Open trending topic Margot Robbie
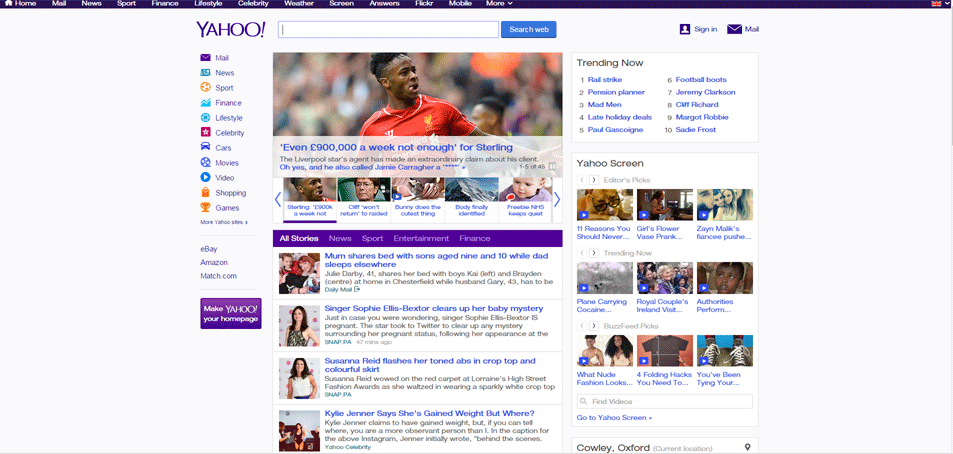This screenshot has width=953, height=454. coord(702,117)
